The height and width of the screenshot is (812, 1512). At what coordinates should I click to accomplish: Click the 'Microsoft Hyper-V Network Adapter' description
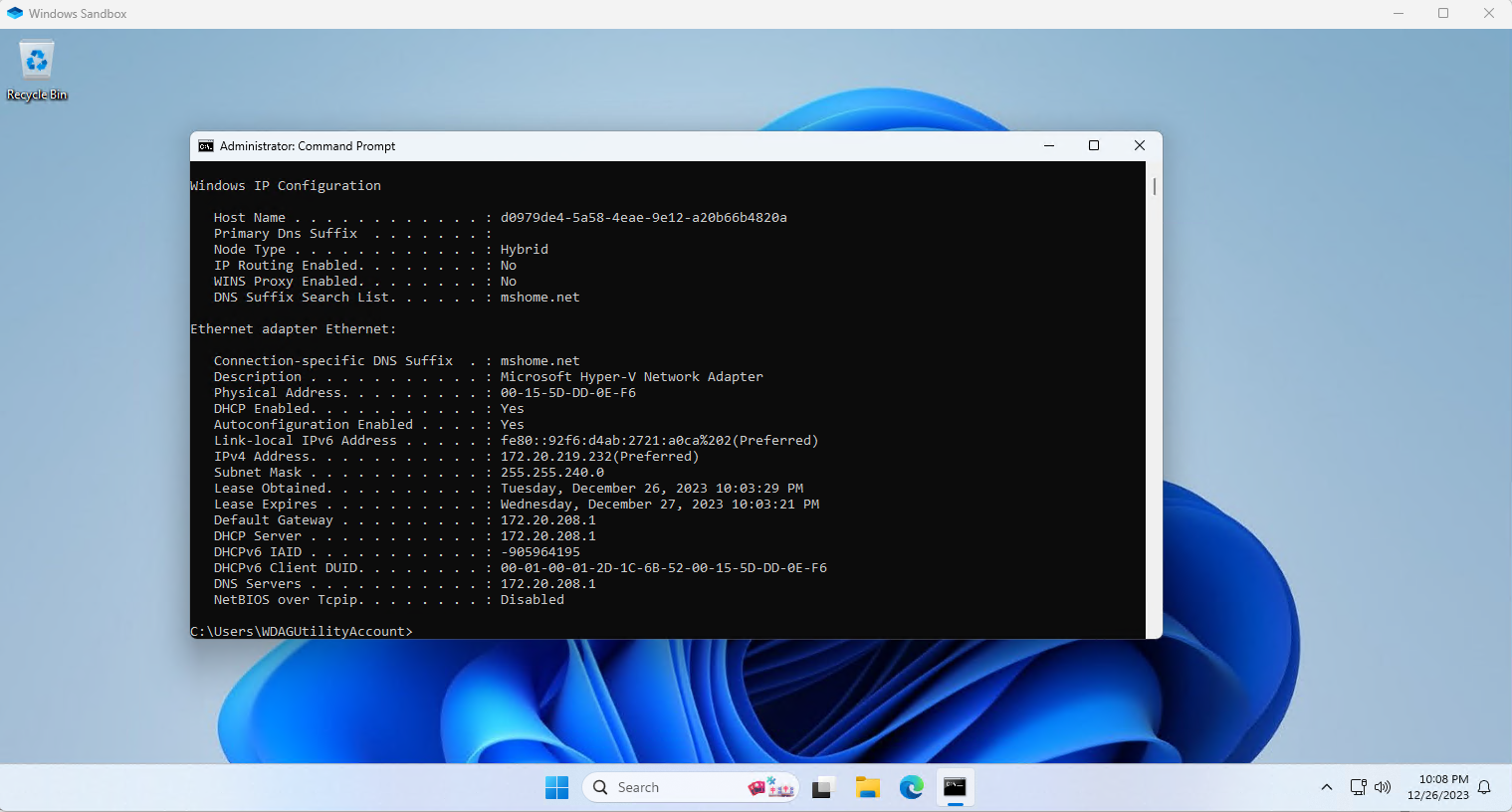[x=631, y=377]
